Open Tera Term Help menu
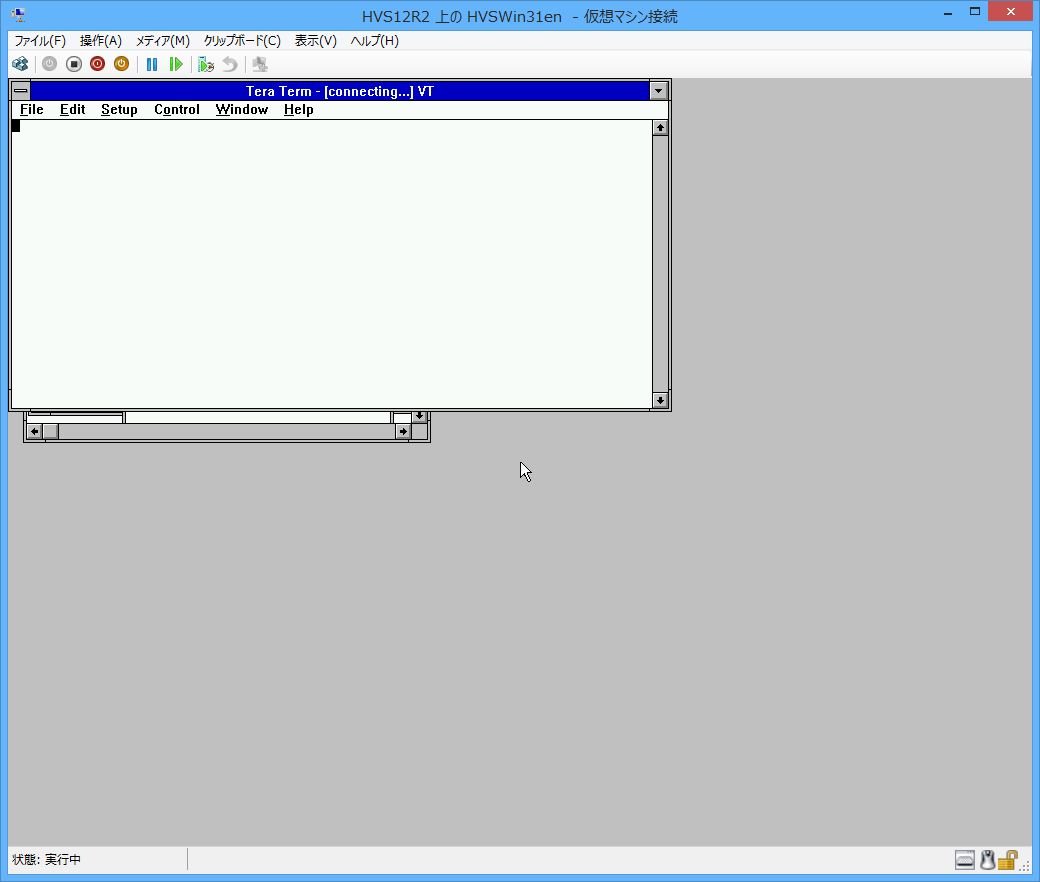1040x882 pixels. pyautogui.click(x=298, y=109)
